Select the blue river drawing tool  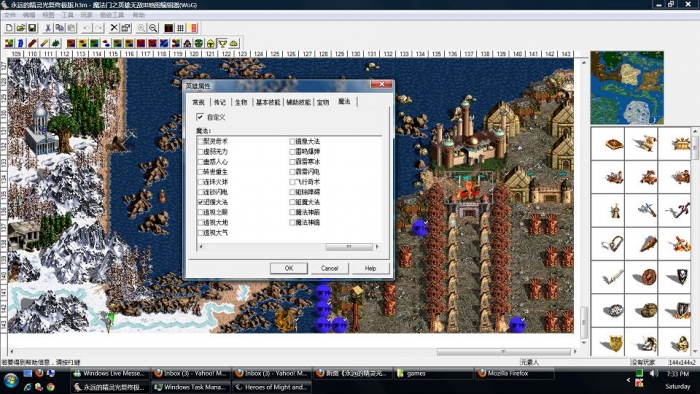pos(21,43)
